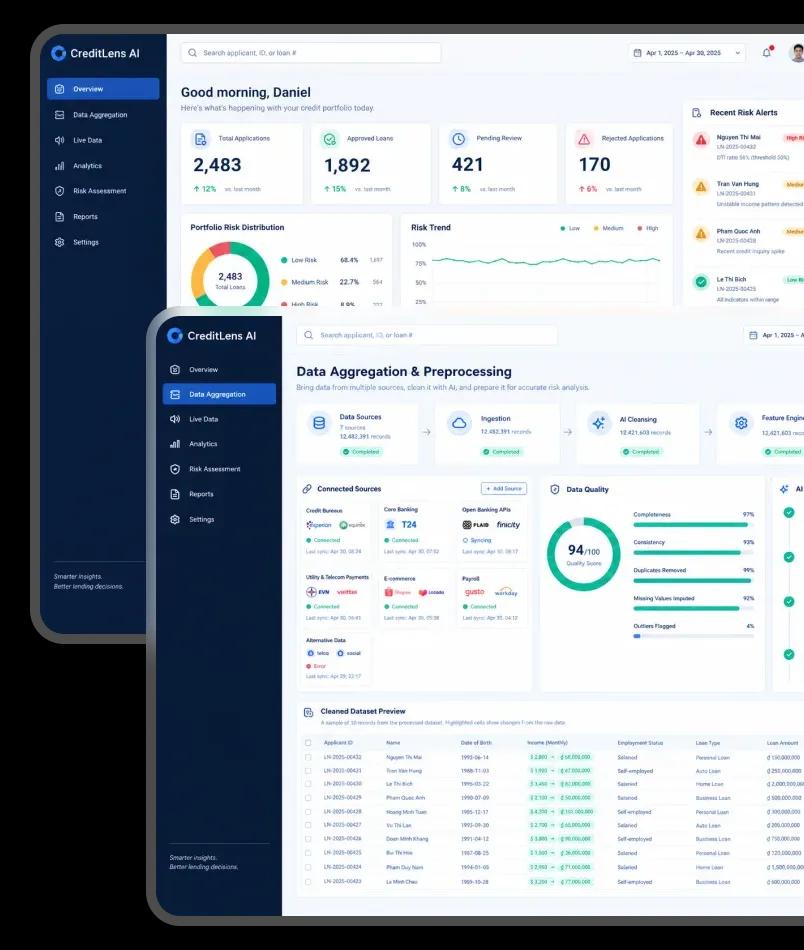The image size is (804, 950).
Task: Open the Core Banking T24 source card
Action: pos(415,531)
